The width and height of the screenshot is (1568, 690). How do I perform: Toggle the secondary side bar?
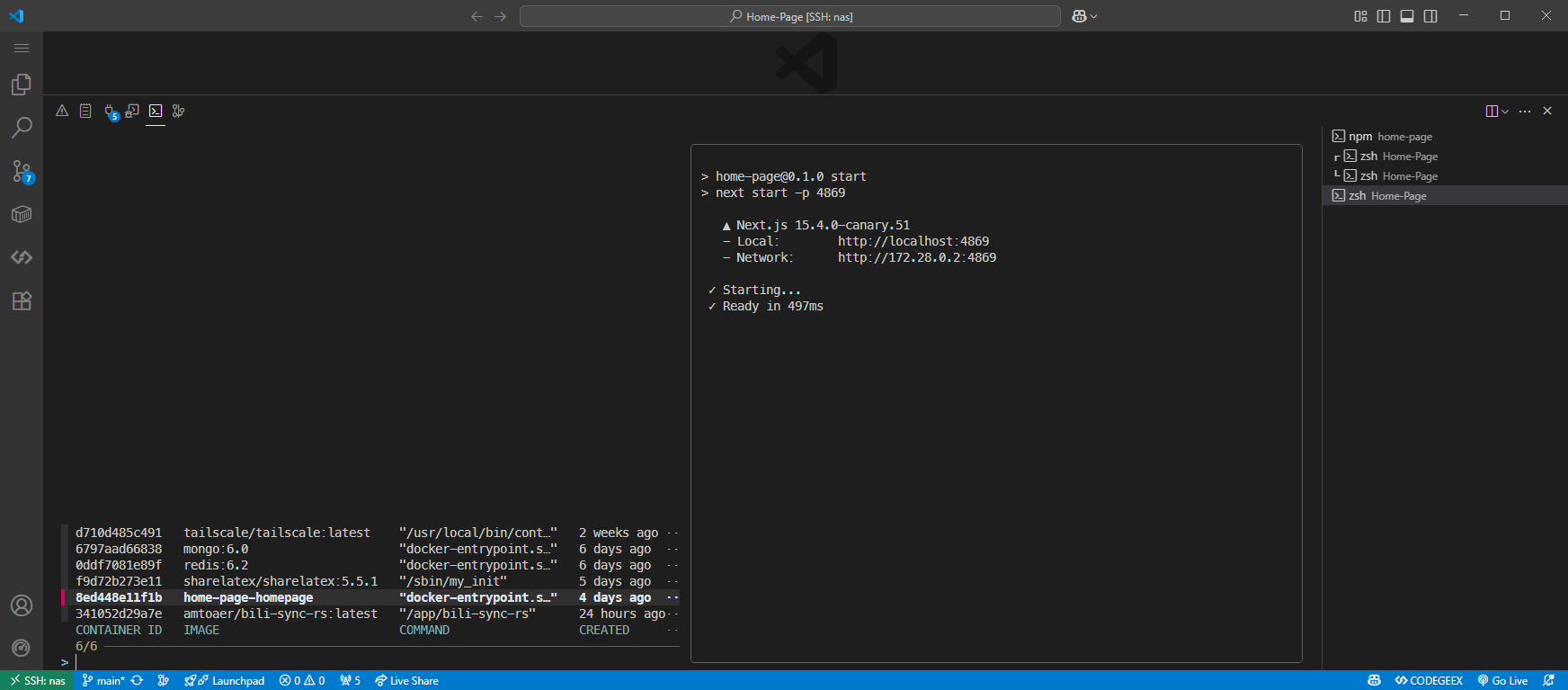[1430, 16]
